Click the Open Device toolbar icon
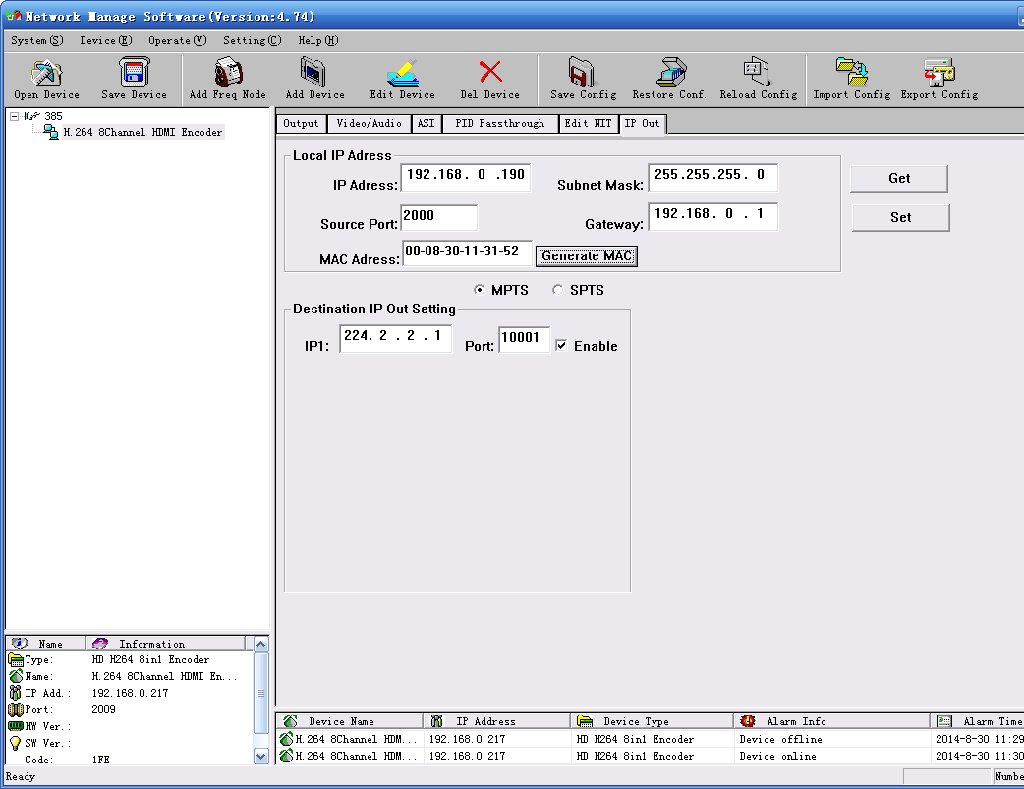 (46, 72)
